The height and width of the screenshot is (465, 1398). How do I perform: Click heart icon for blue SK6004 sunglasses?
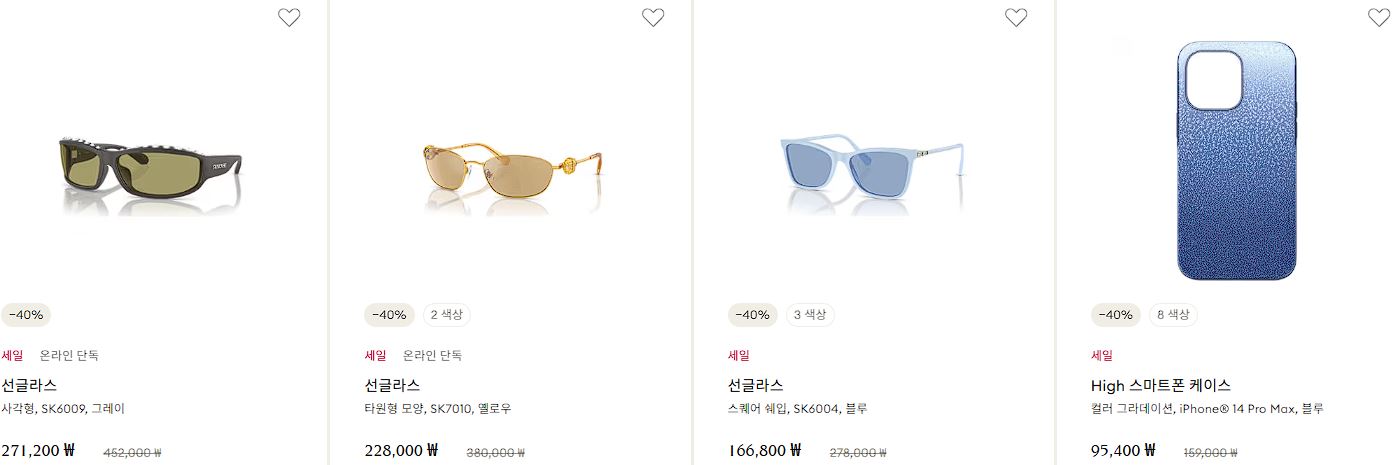tap(1016, 17)
